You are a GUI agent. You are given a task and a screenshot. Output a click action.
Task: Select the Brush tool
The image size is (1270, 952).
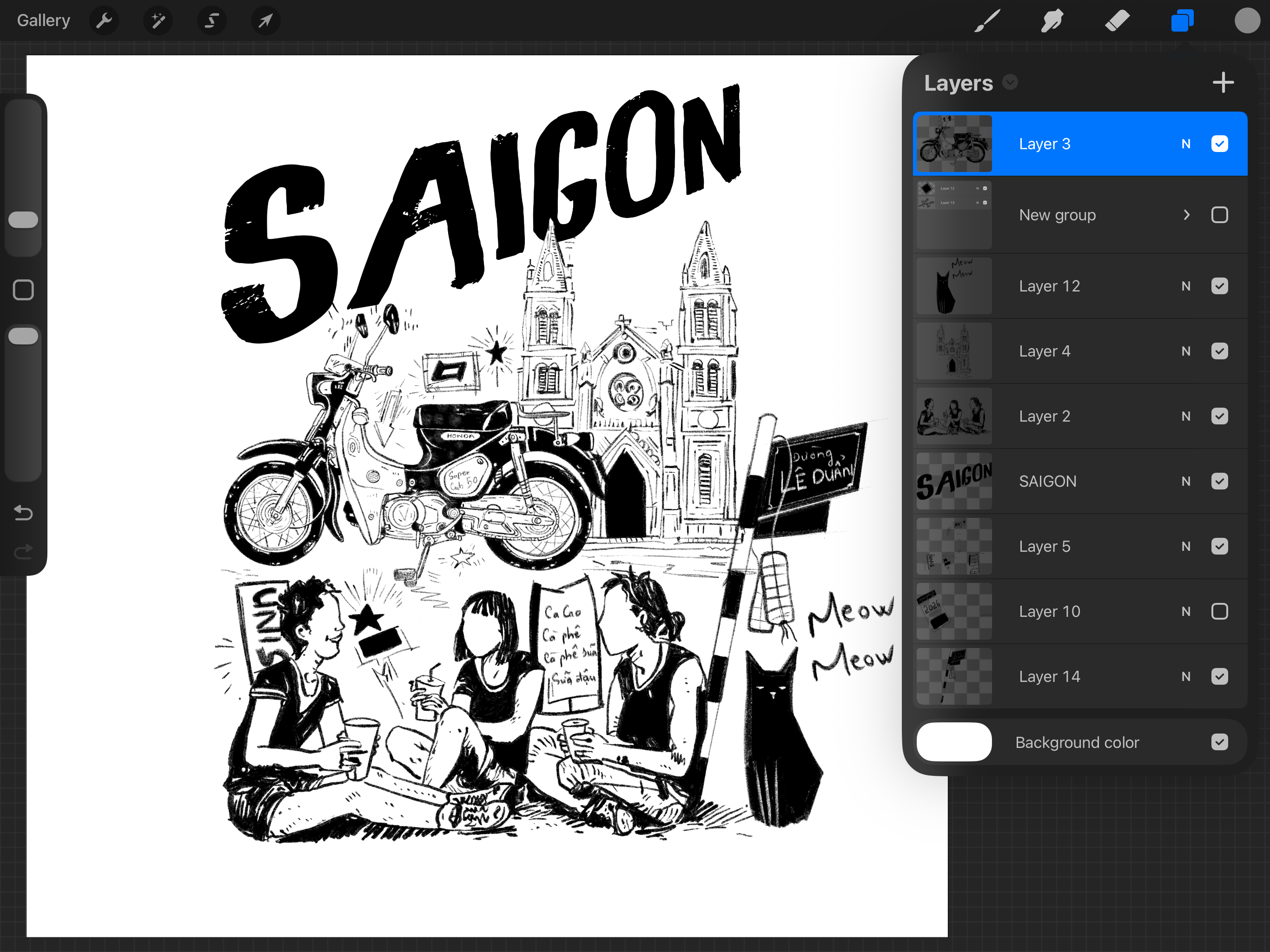987,21
